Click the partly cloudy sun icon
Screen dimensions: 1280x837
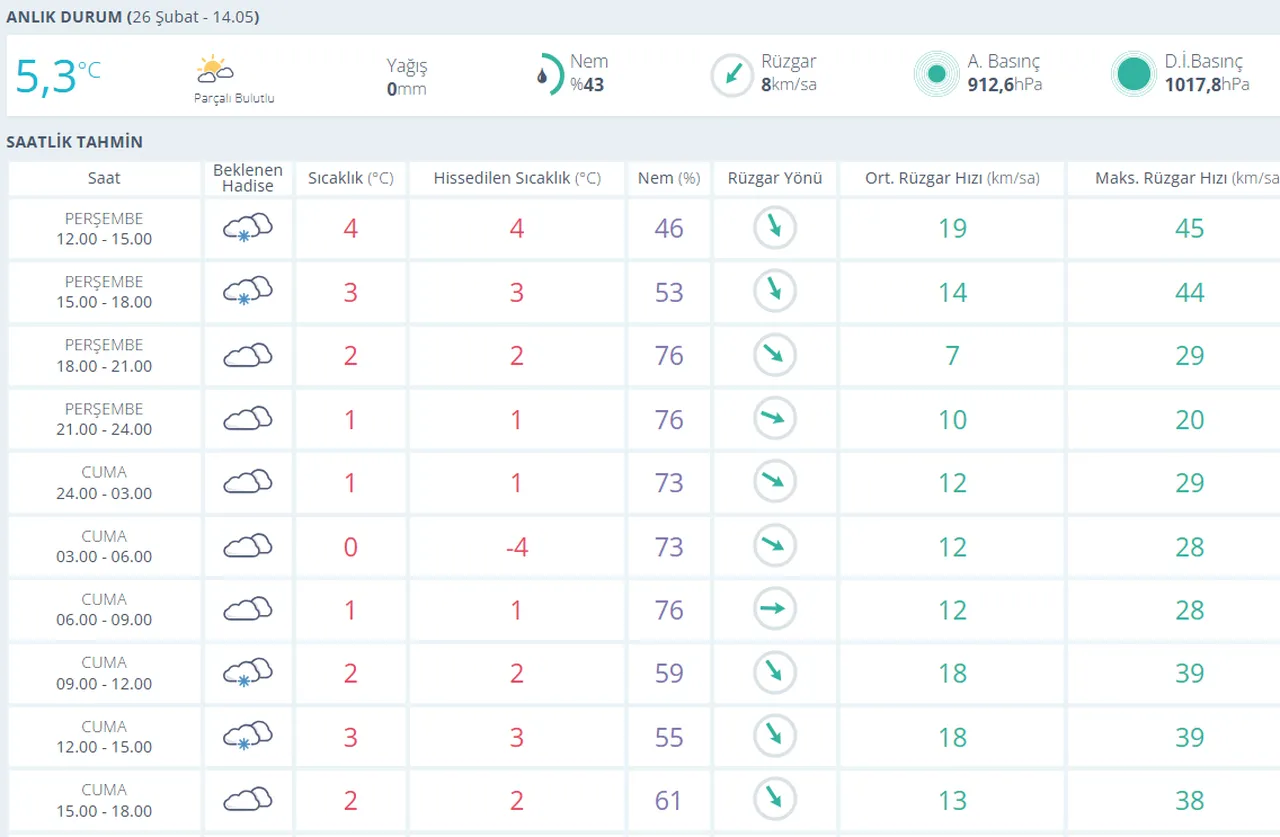pyautogui.click(x=215, y=70)
